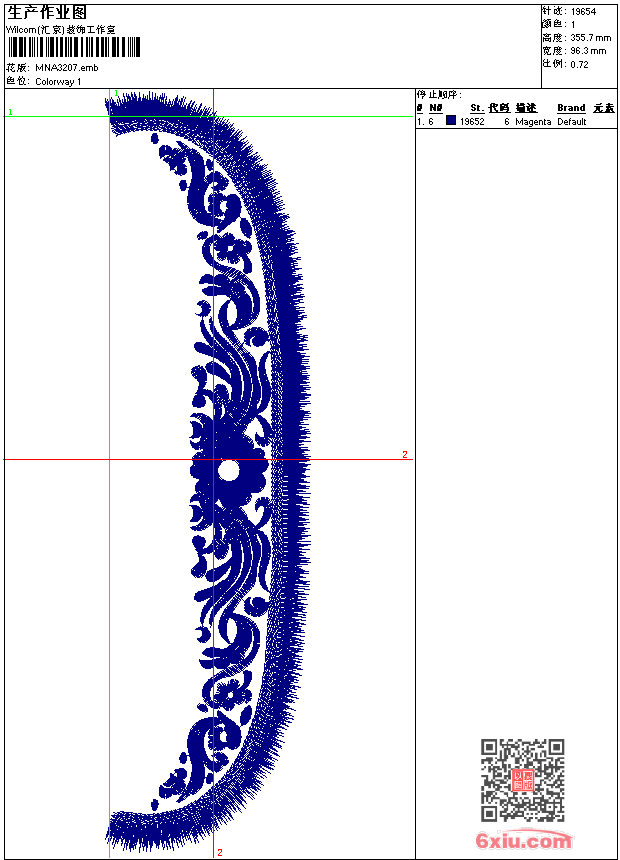Click the QR code image
The image size is (620, 860).
523,780
